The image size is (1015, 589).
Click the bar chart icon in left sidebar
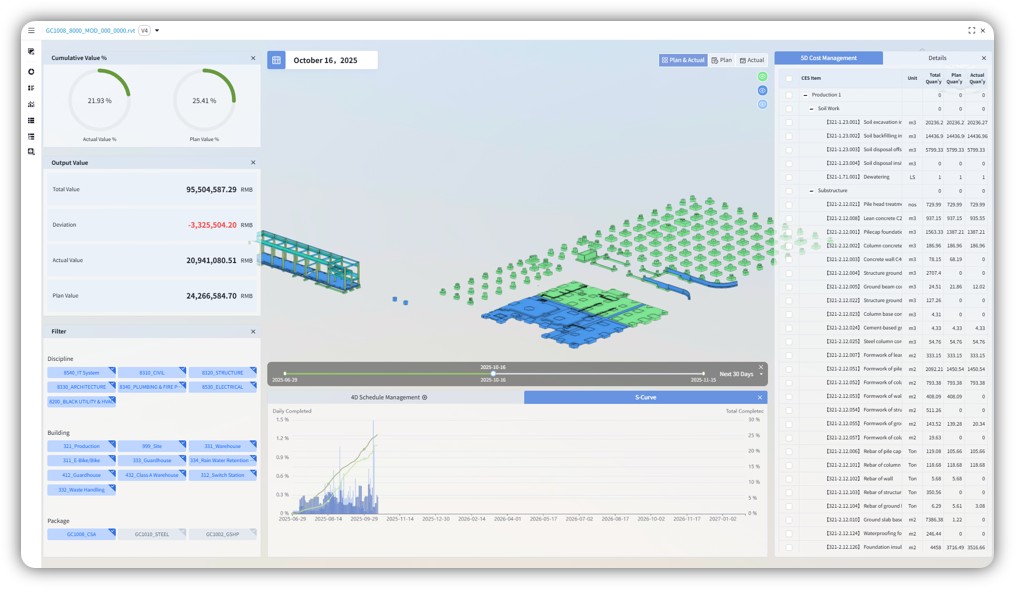(31, 88)
